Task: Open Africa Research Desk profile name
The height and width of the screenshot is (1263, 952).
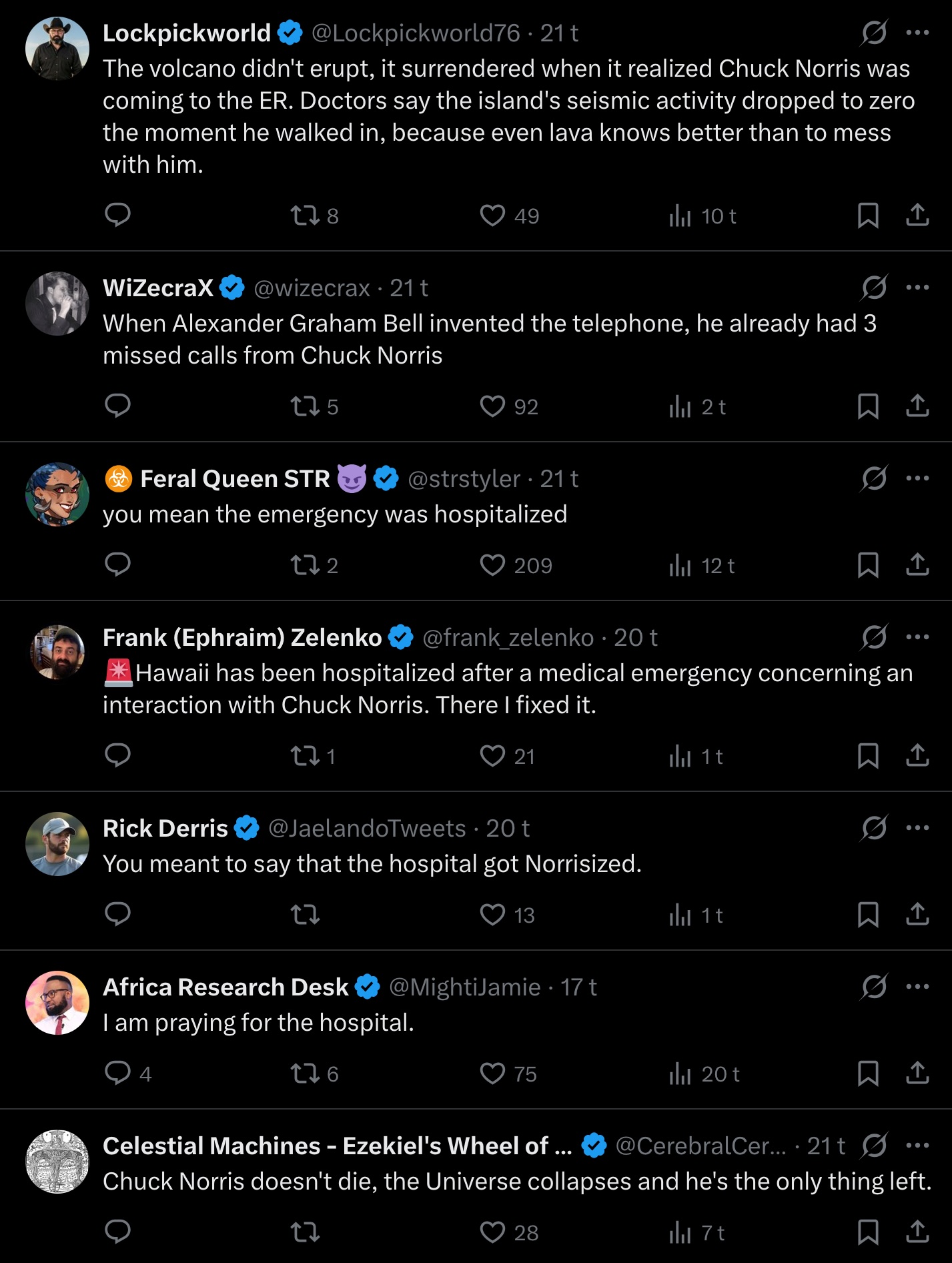Action: [225, 987]
